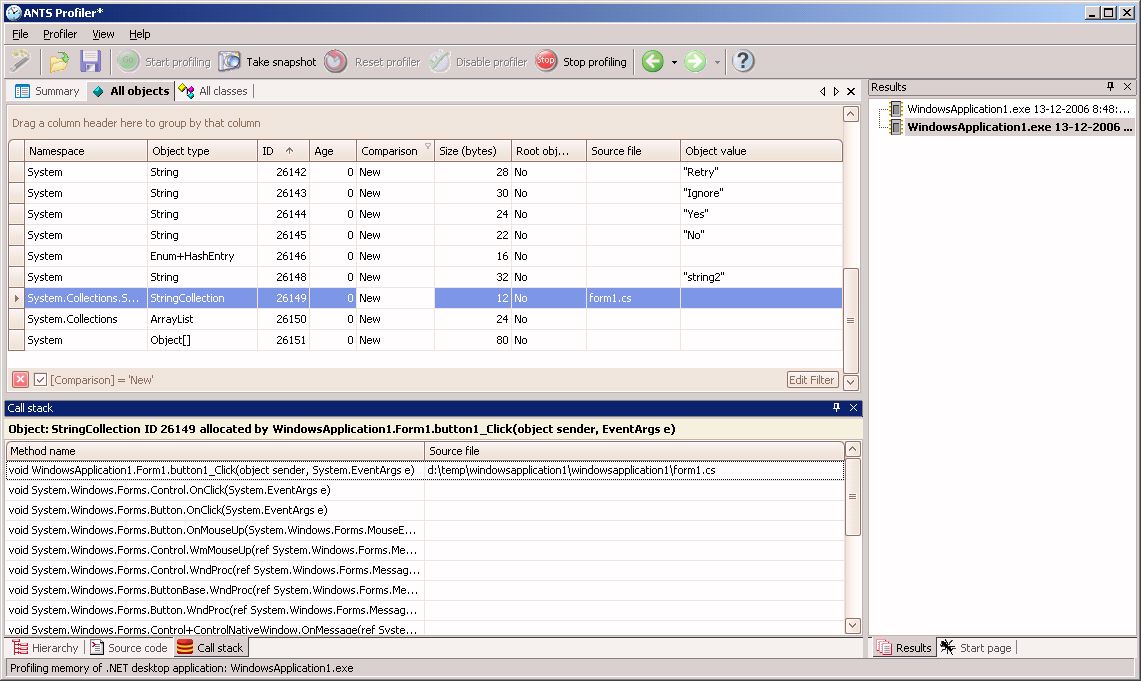This screenshot has width=1141, height=681.
Task: Uncheck the Comparison = 'New' filter checkbox
Action: (40, 380)
